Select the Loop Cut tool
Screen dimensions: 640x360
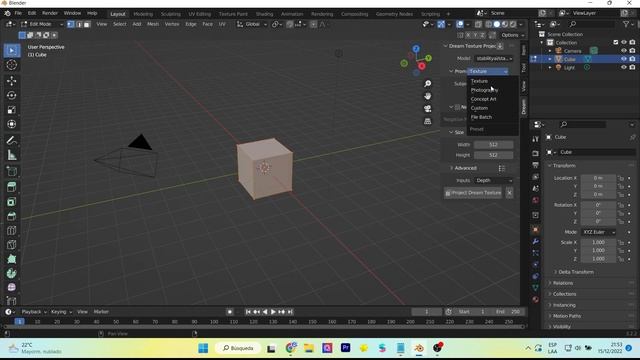[11, 231]
